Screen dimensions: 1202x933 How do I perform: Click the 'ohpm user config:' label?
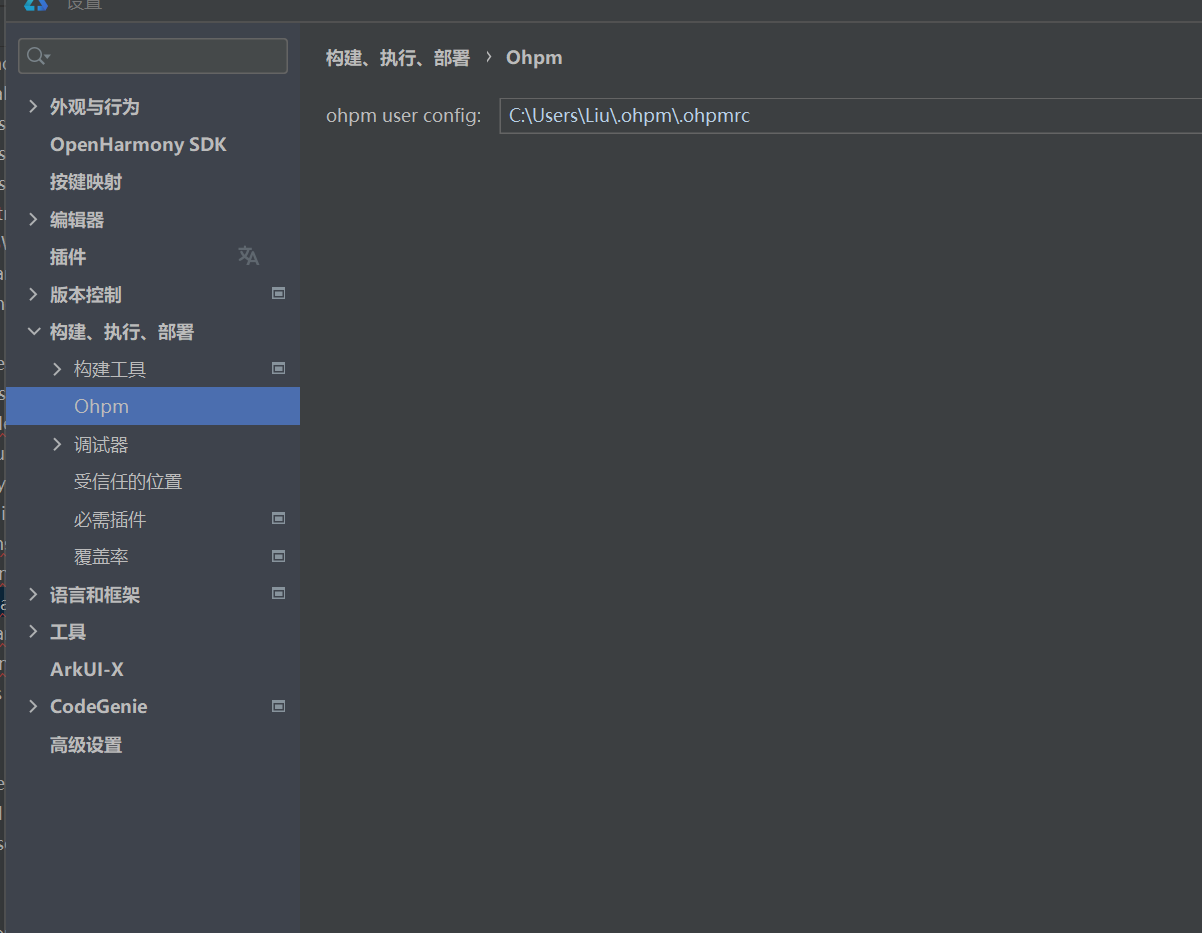point(404,116)
